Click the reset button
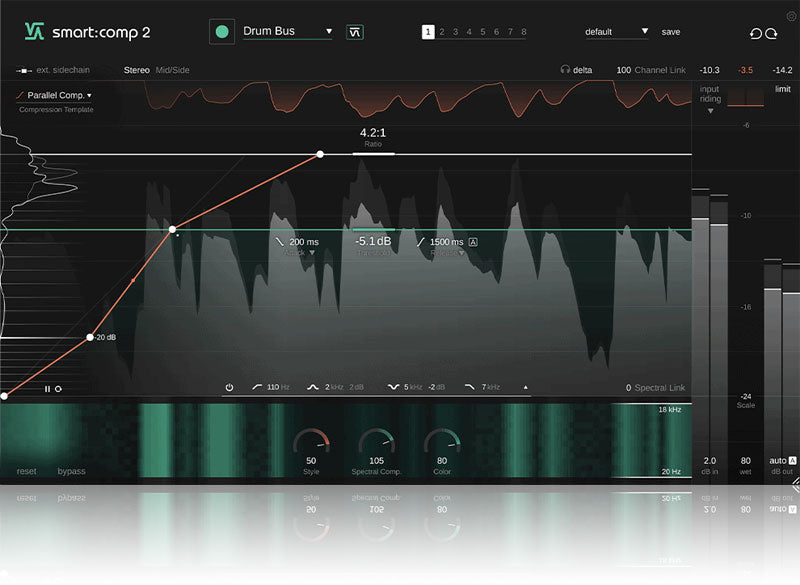800x585 pixels. [x=27, y=471]
